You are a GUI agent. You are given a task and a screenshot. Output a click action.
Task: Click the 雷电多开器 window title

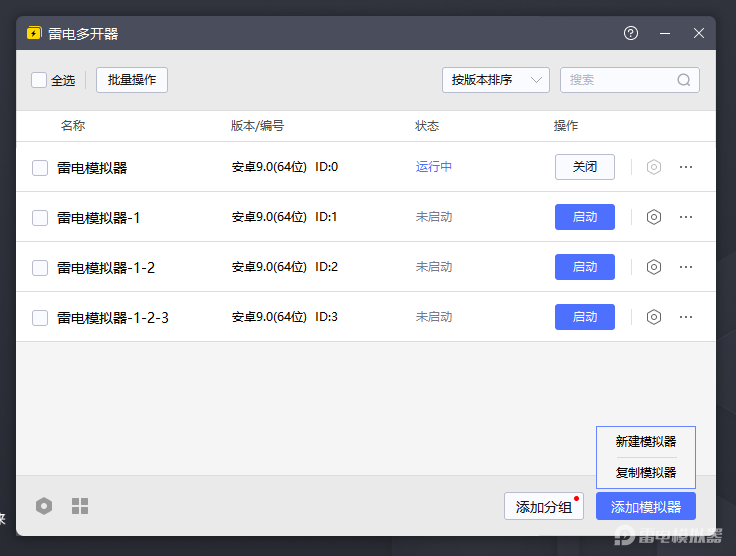pyautogui.click(x=83, y=34)
